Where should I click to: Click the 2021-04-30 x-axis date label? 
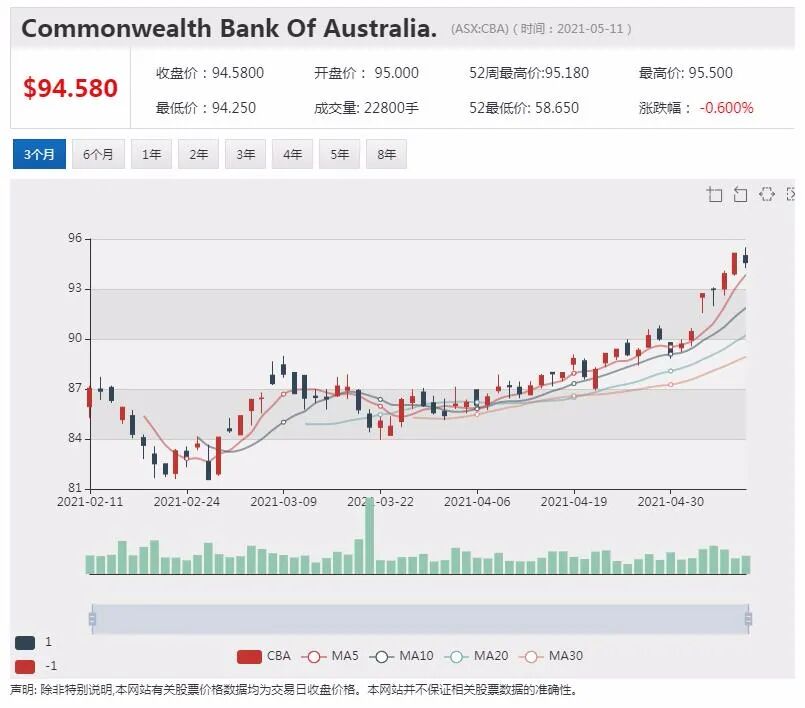click(670, 502)
